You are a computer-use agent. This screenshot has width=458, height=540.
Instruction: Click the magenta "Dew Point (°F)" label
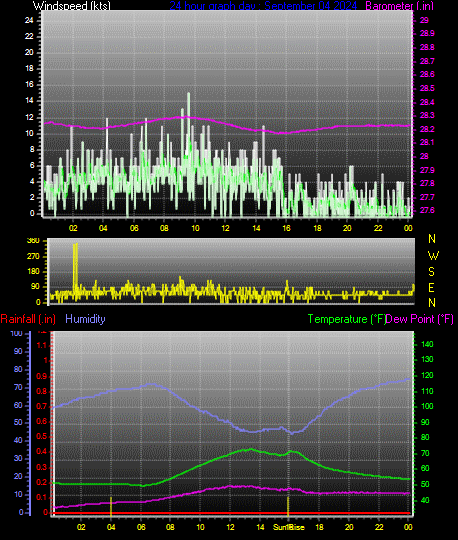click(419, 319)
